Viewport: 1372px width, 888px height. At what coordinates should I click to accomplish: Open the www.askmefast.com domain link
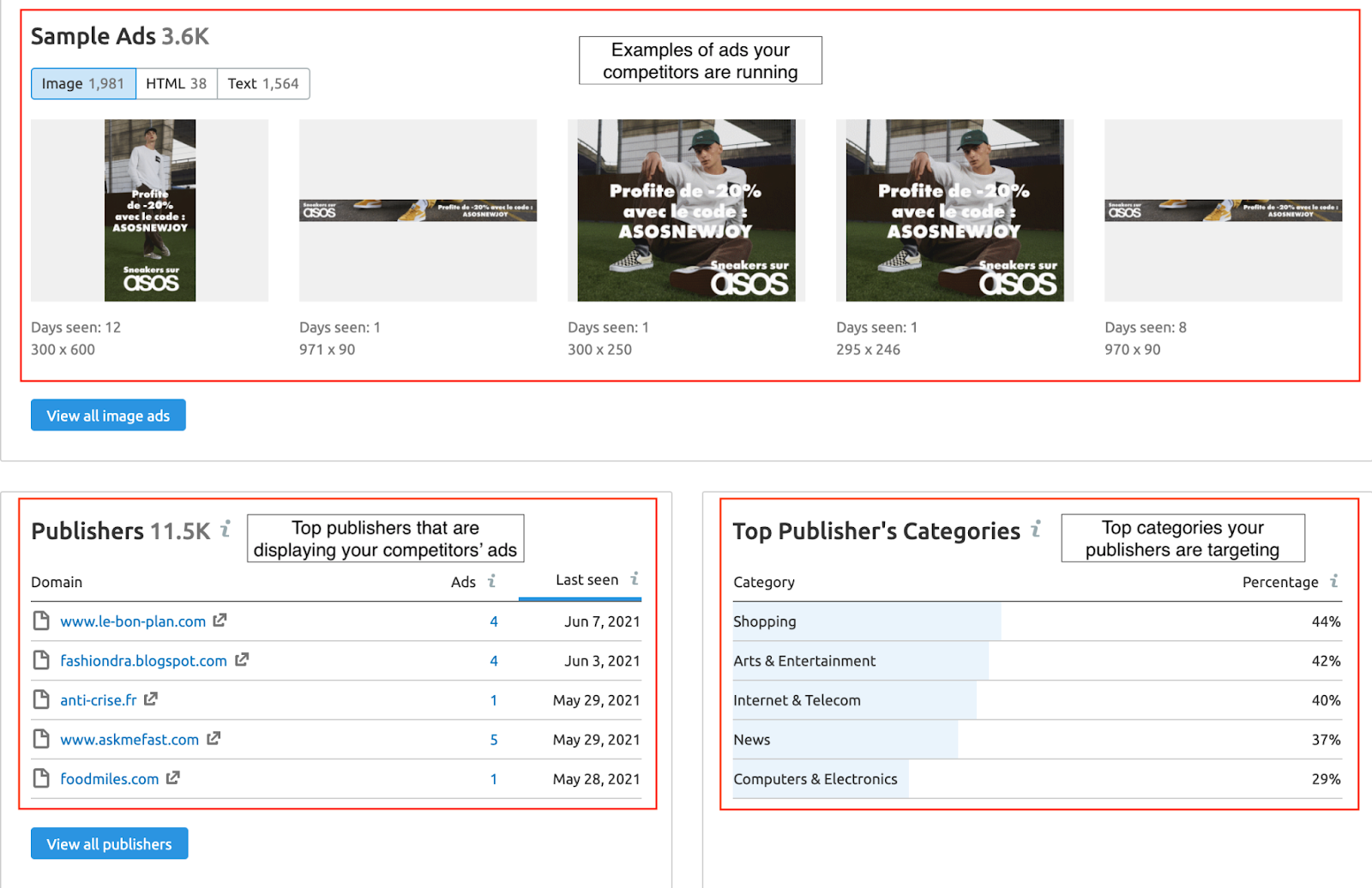pos(129,739)
